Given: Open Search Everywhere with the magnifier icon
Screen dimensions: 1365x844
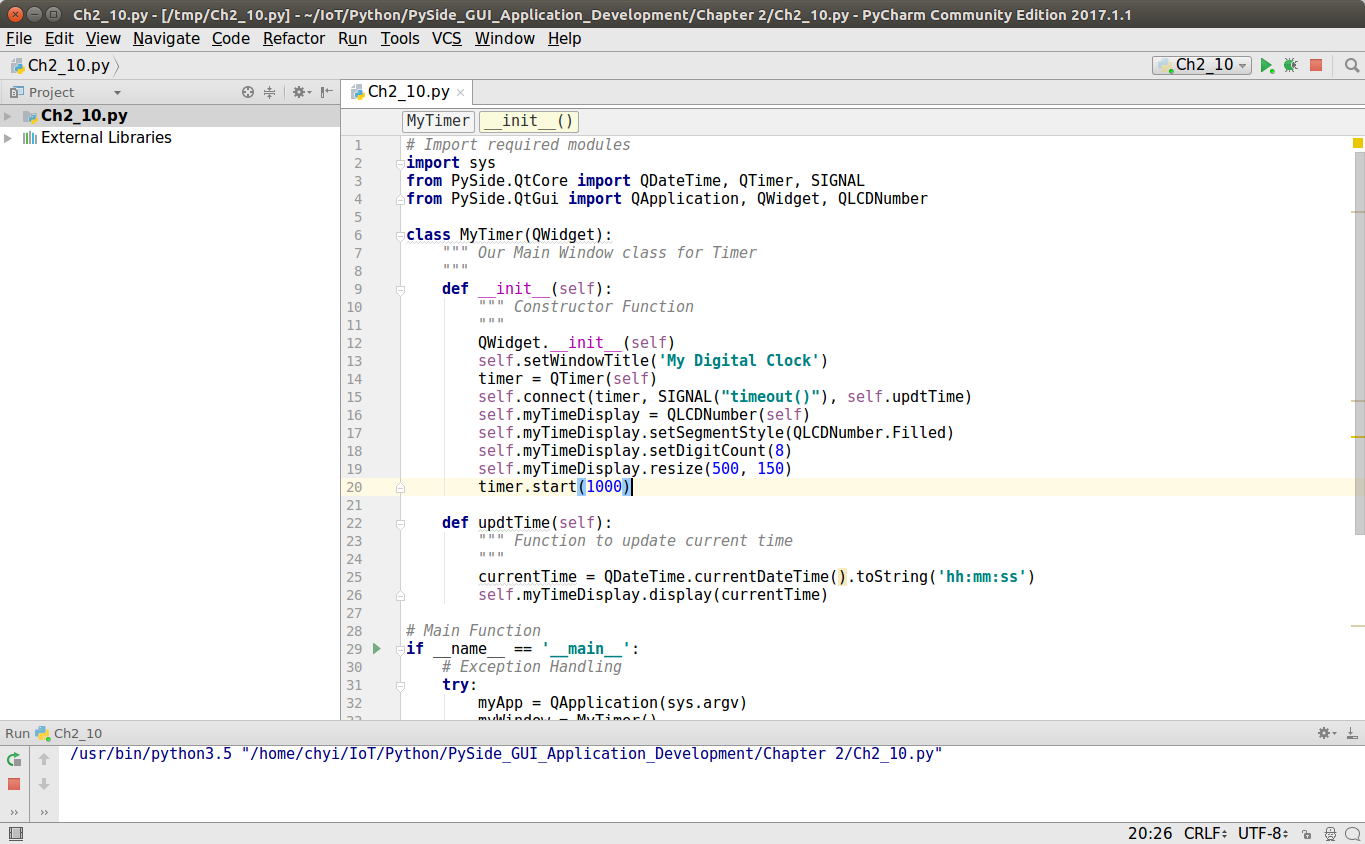Looking at the screenshot, I should tap(1351, 64).
